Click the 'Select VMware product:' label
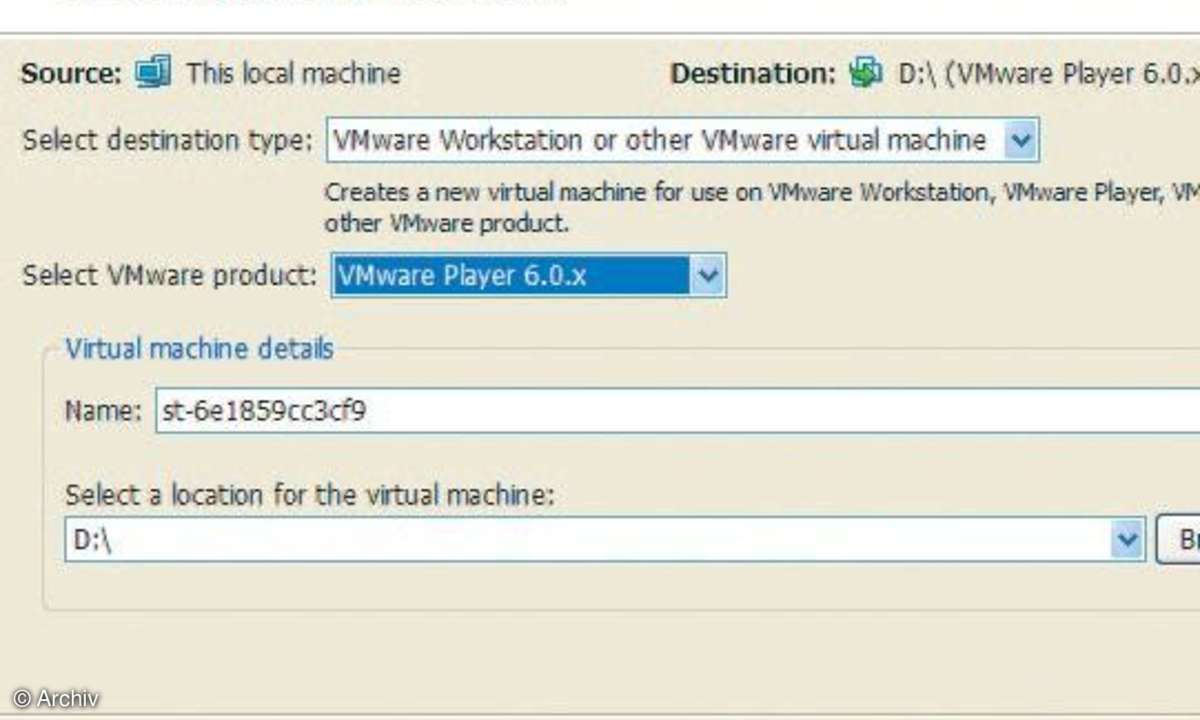Viewport: 1200px width, 720px height. click(170, 276)
